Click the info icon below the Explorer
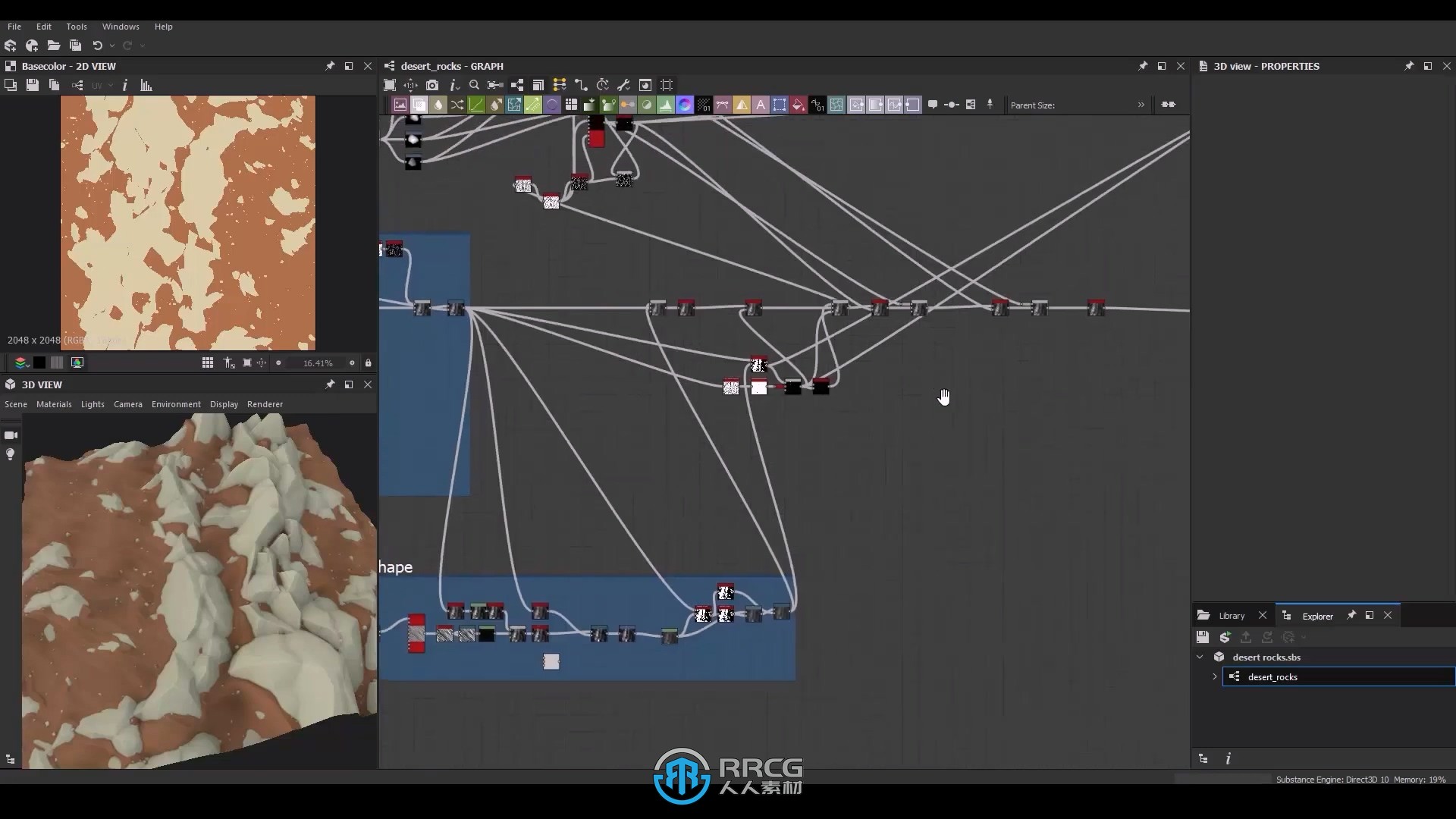The height and width of the screenshot is (819, 1456). point(1228,758)
